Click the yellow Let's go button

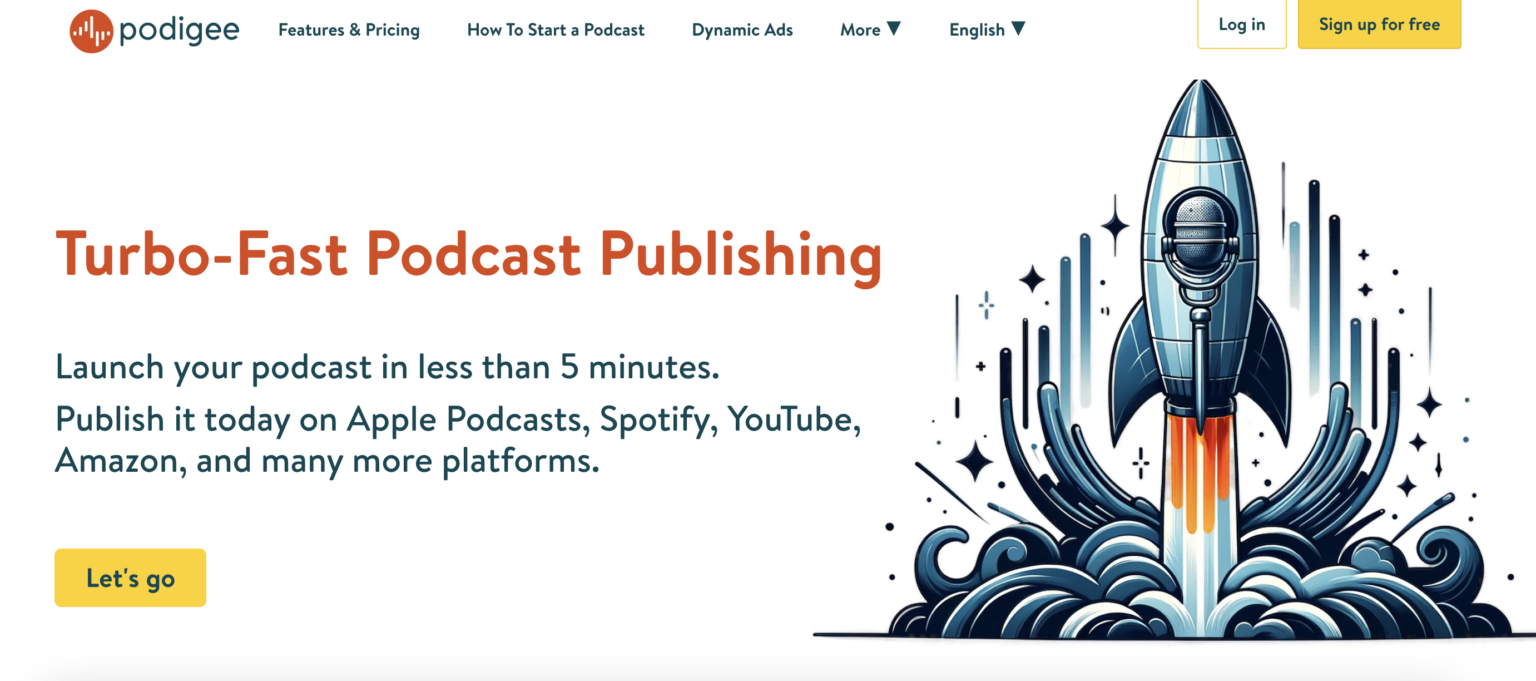pyautogui.click(x=130, y=577)
